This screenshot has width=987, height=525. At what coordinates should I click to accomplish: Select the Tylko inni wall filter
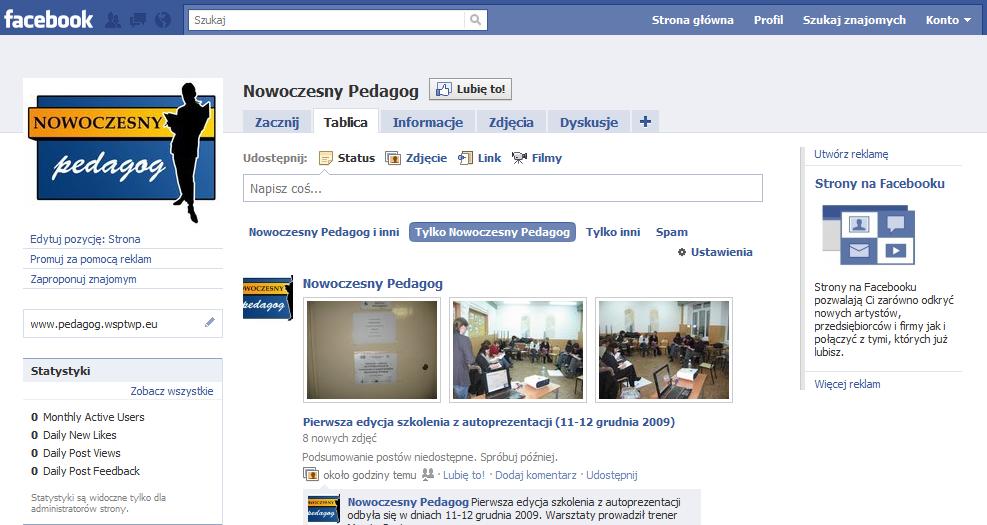pyautogui.click(x=612, y=232)
